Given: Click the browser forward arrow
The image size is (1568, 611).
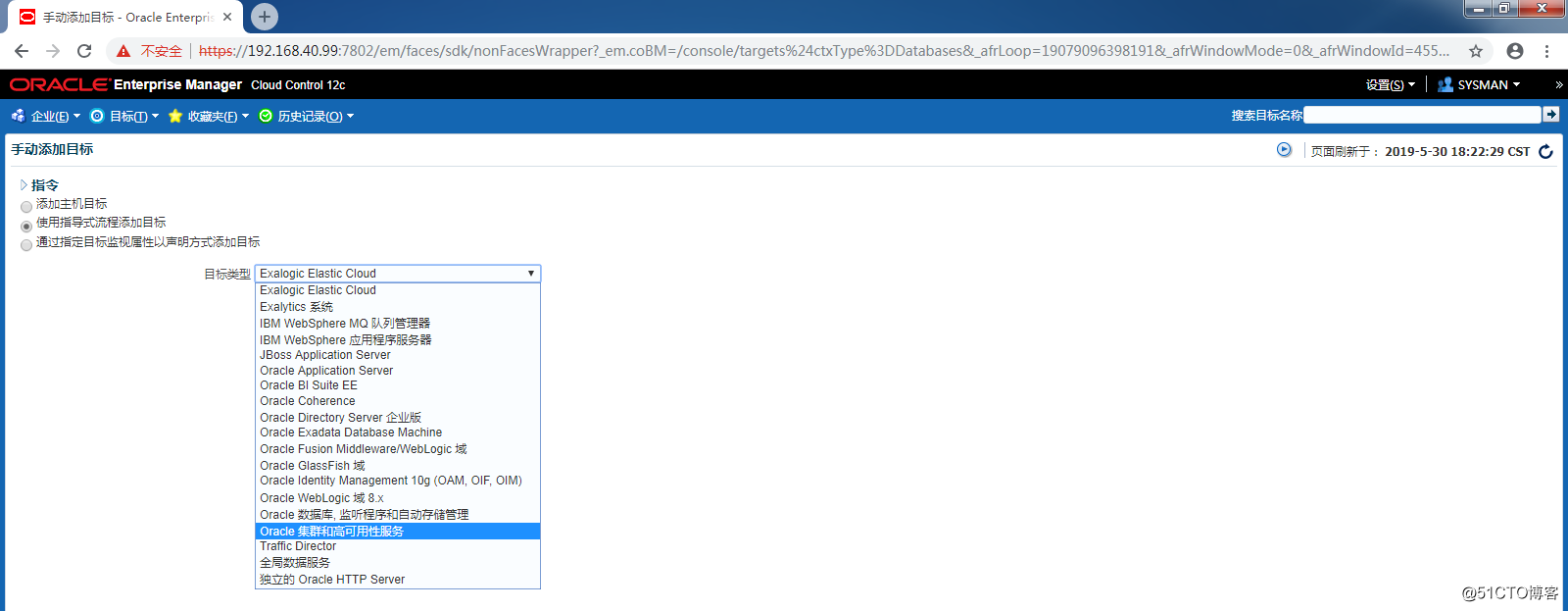Looking at the screenshot, I should coord(53,51).
